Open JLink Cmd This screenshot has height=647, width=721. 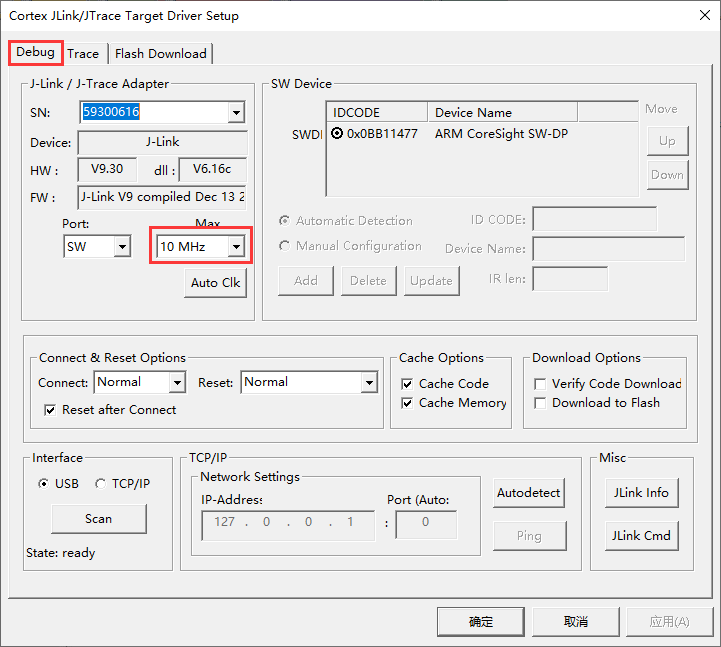[x=641, y=536]
